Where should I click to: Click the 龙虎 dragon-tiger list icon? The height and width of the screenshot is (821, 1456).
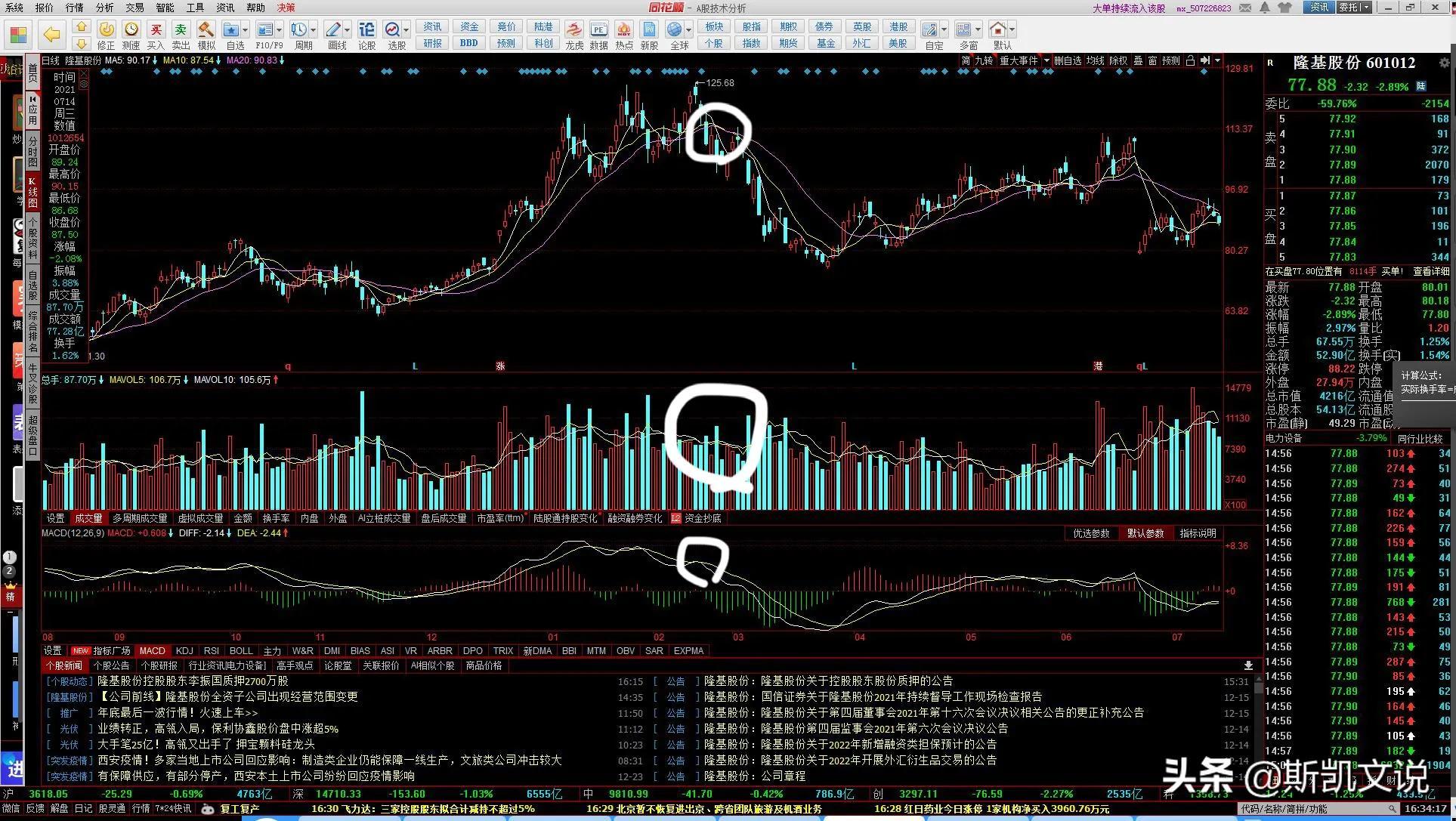coord(574,29)
